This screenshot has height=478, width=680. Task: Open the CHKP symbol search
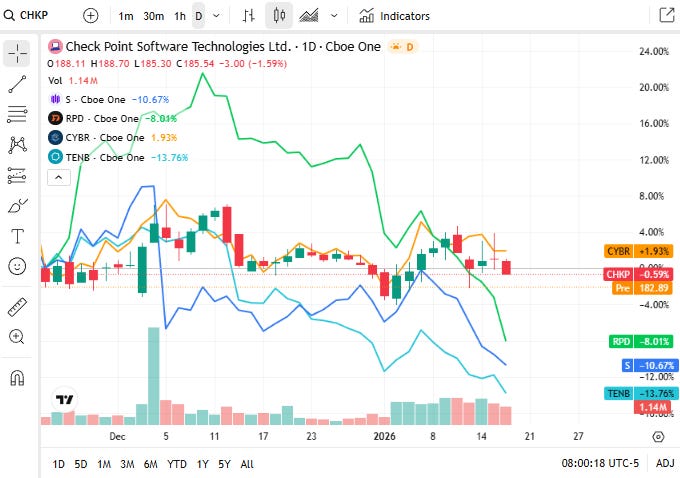point(26,16)
